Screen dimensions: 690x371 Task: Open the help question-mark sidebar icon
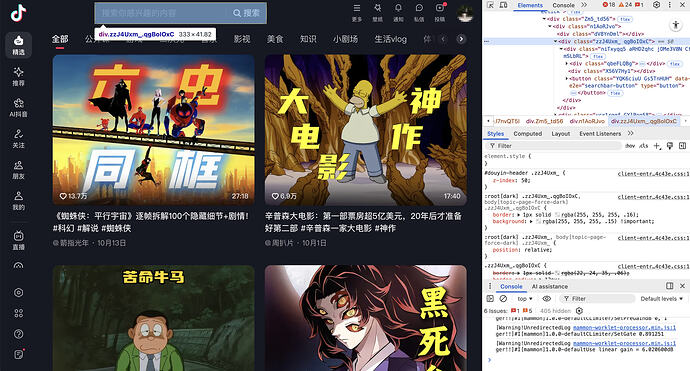[x=18, y=334]
